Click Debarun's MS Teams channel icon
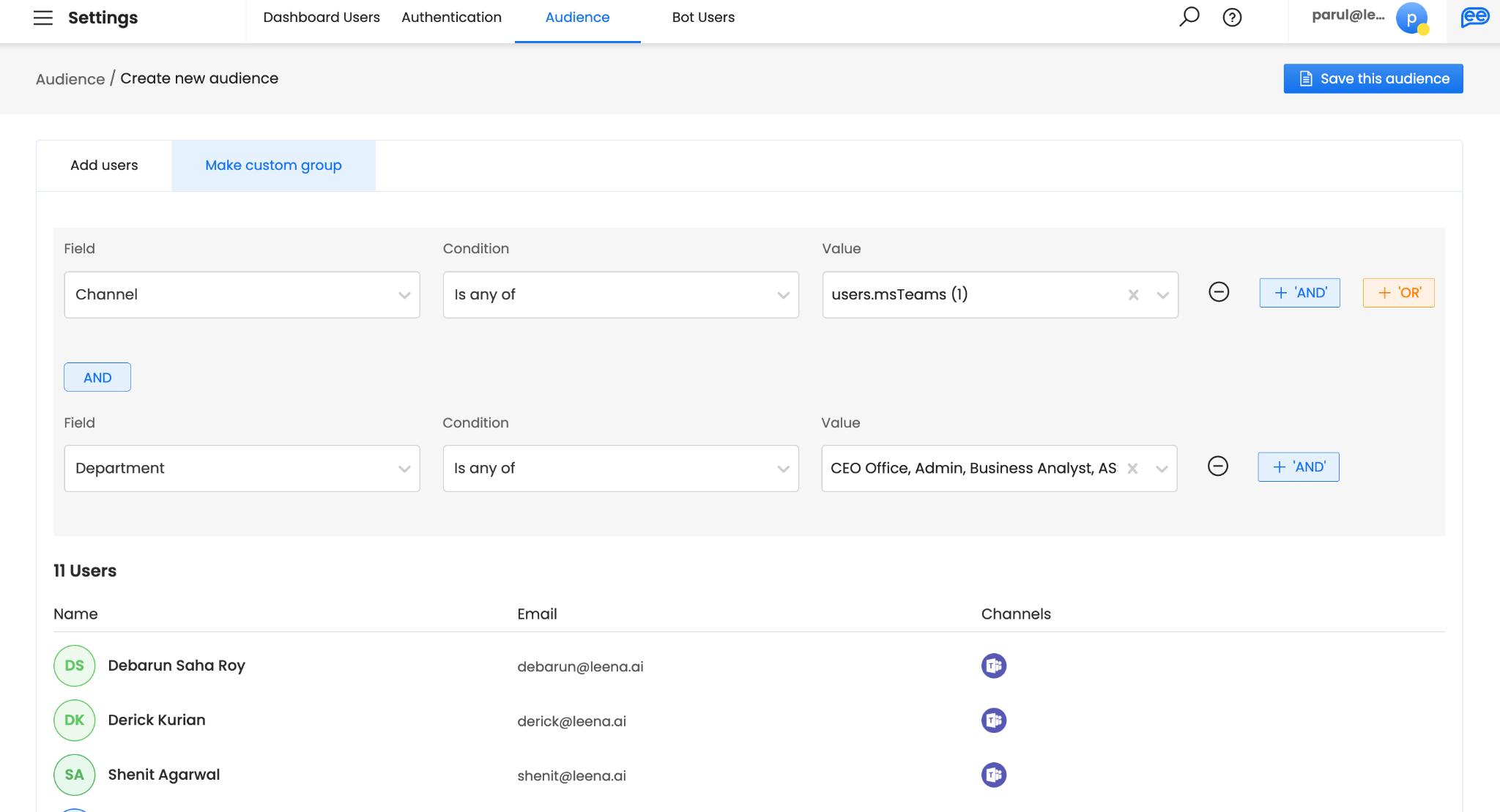1500x812 pixels. [993, 666]
